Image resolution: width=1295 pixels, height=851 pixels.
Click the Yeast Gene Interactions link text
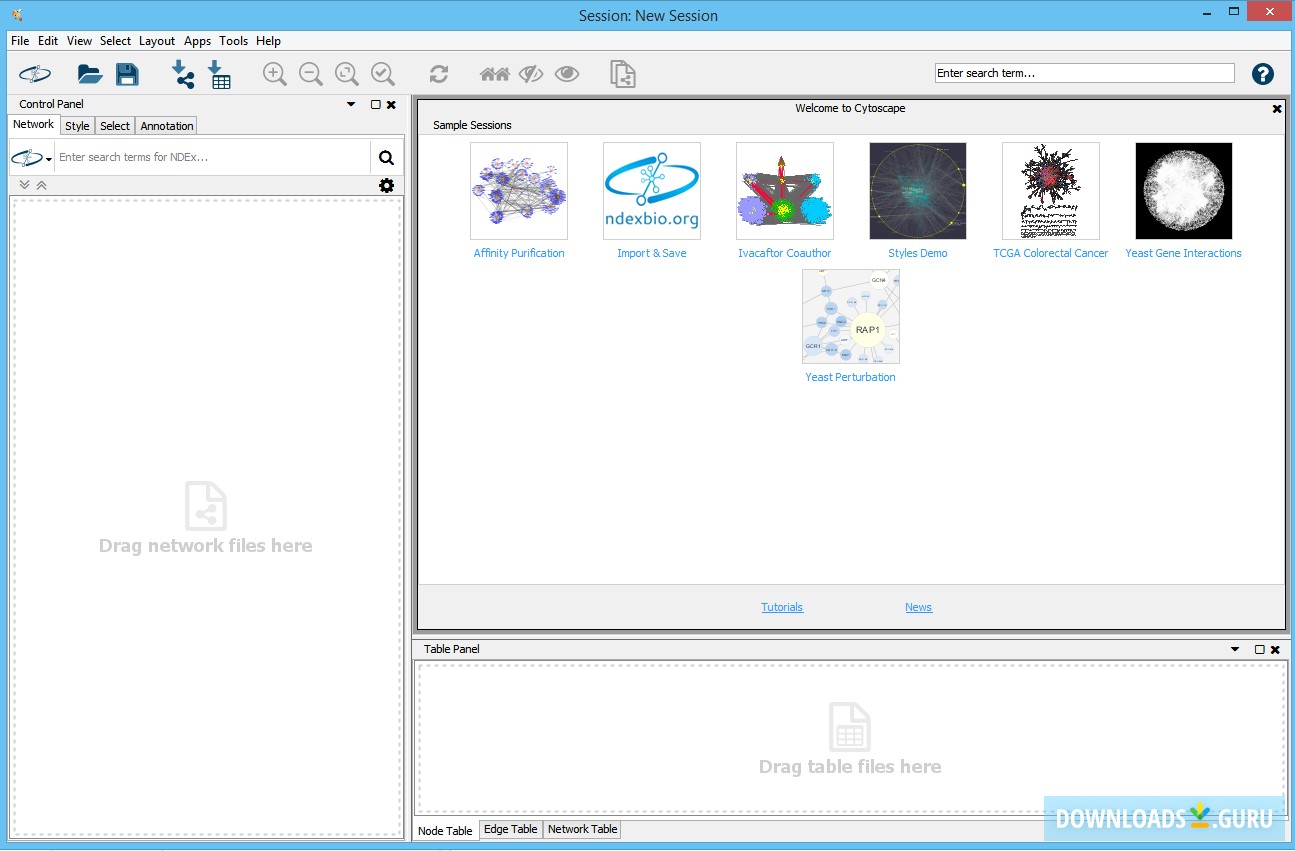point(1184,253)
